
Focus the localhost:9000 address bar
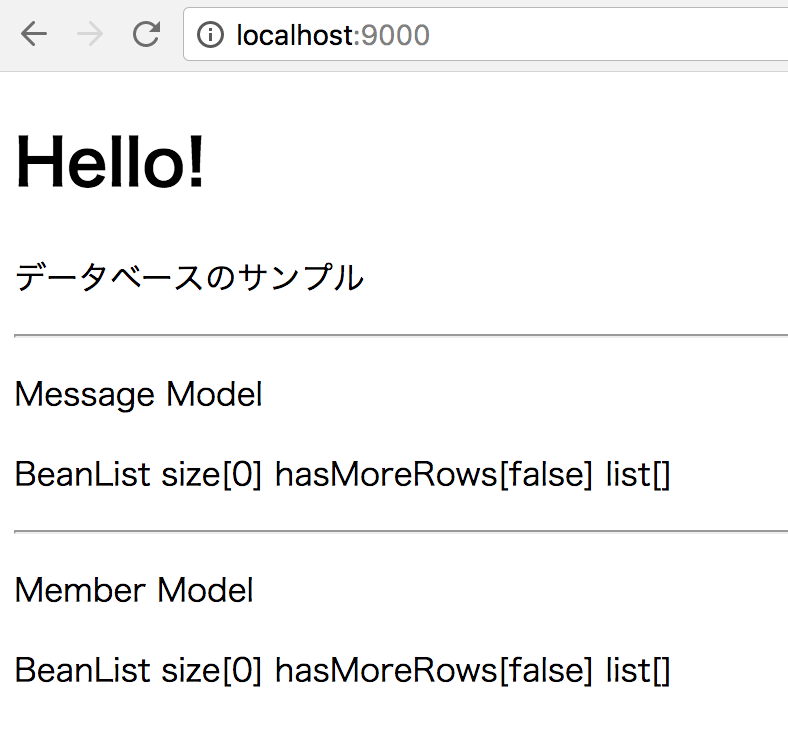point(485,34)
